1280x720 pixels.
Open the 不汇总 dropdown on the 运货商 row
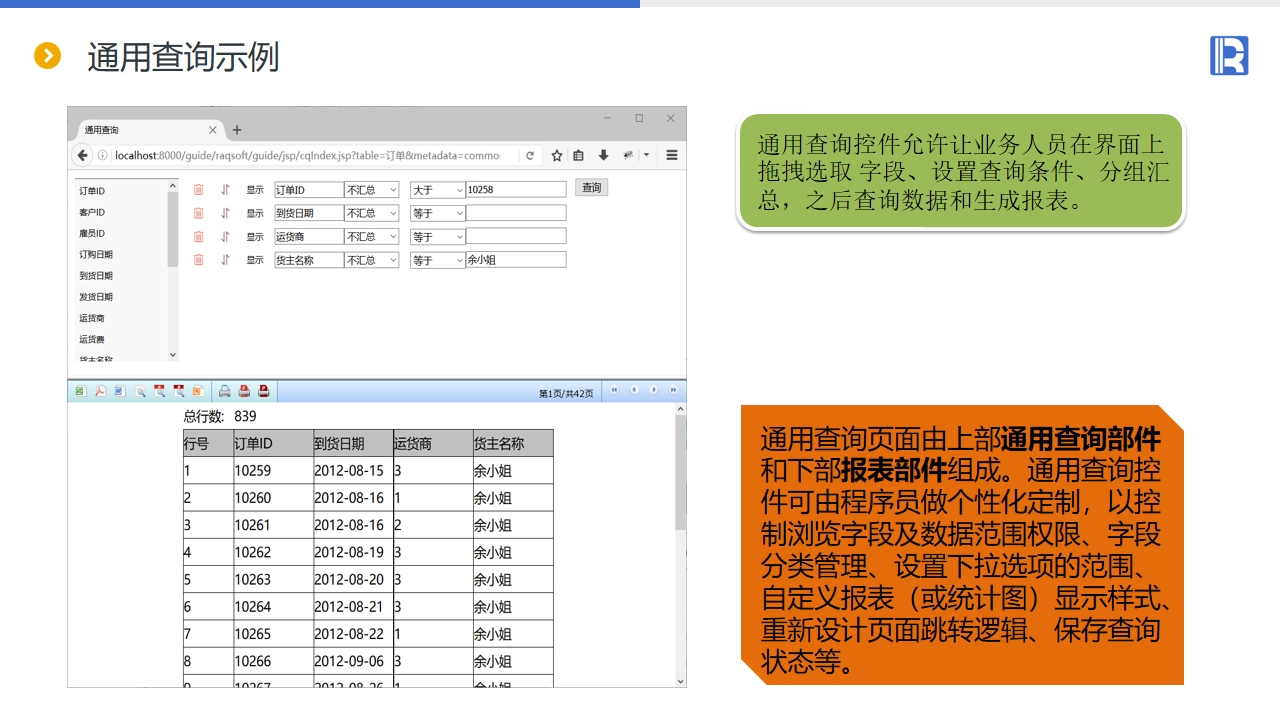(x=372, y=237)
